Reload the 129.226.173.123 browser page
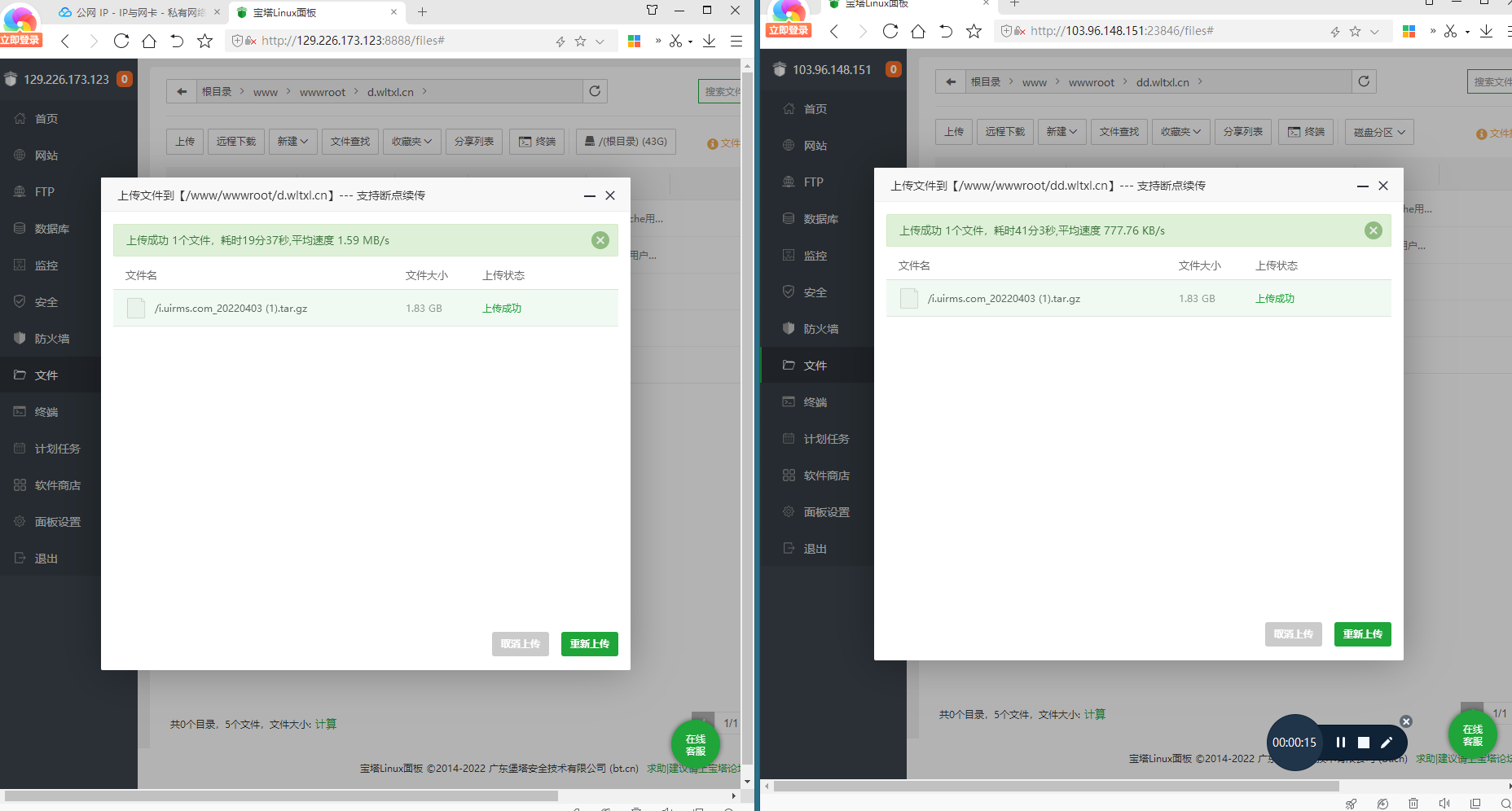Image resolution: width=1512 pixels, height=811 pixels. click(x=121, y=41)
